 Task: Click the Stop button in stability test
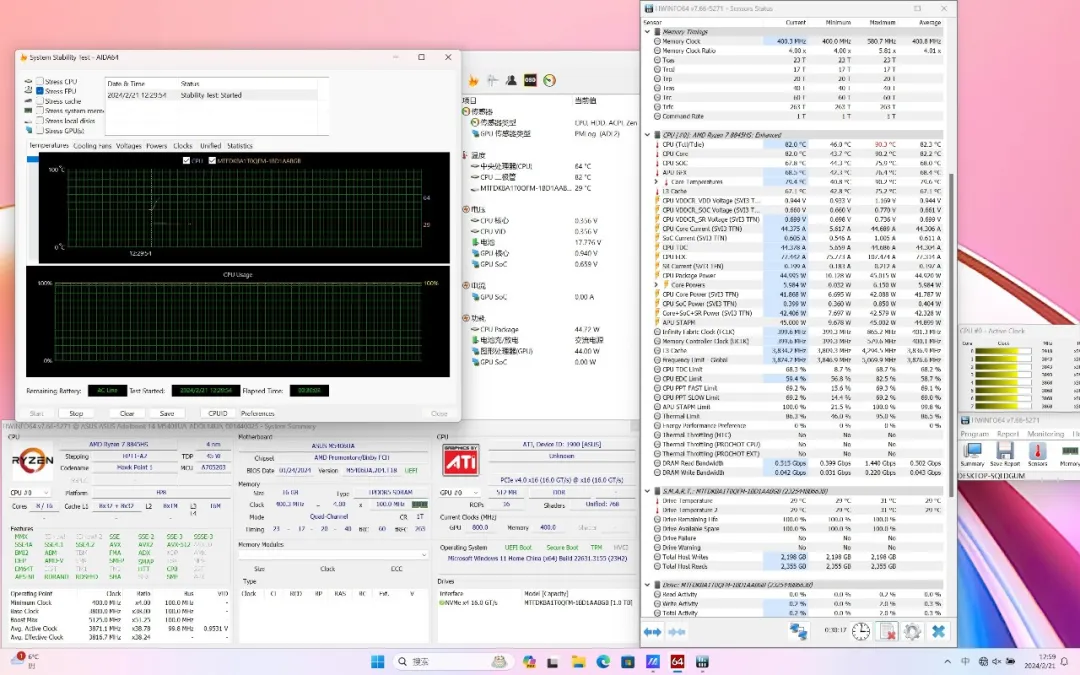point(76,413)
